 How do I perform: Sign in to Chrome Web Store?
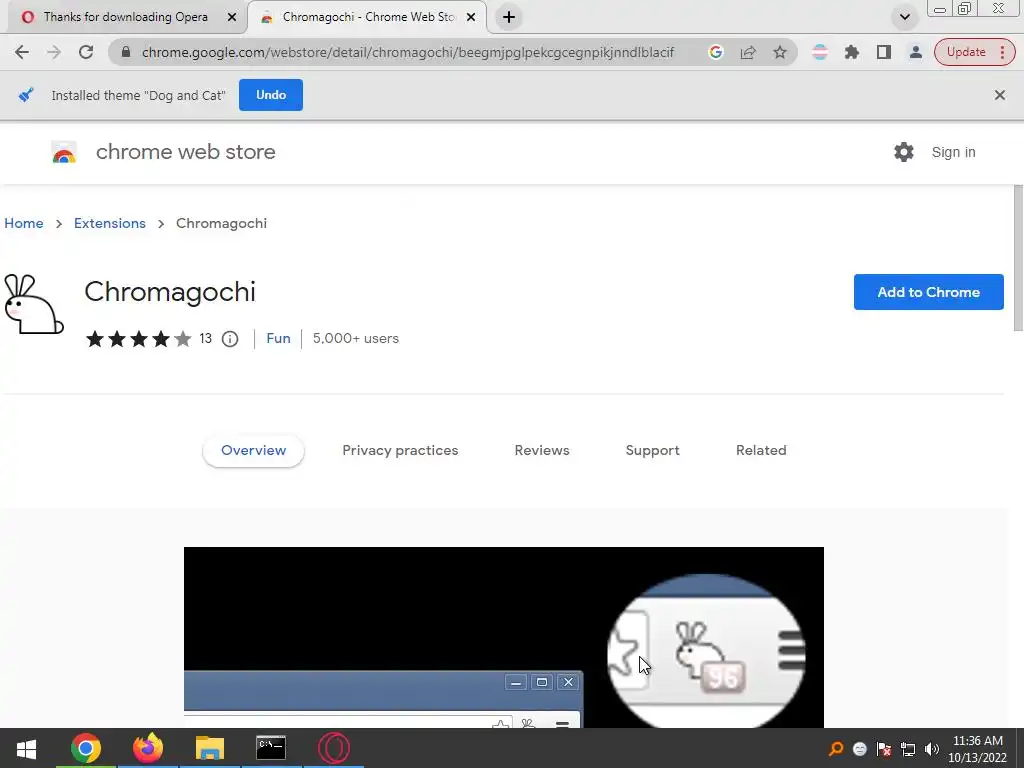tap(953, 152)
